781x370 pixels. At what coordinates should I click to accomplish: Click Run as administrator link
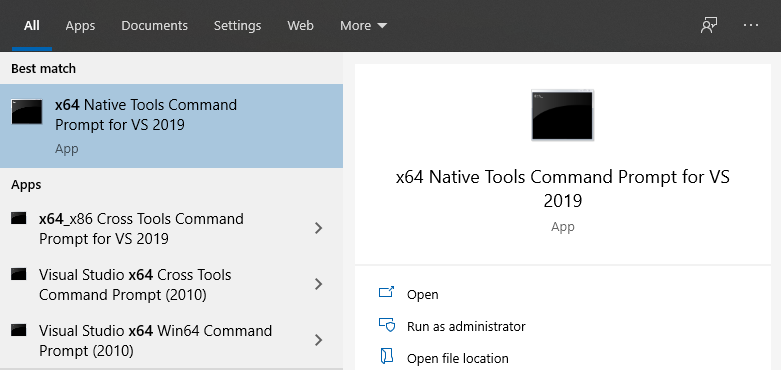tap(466, 326)
